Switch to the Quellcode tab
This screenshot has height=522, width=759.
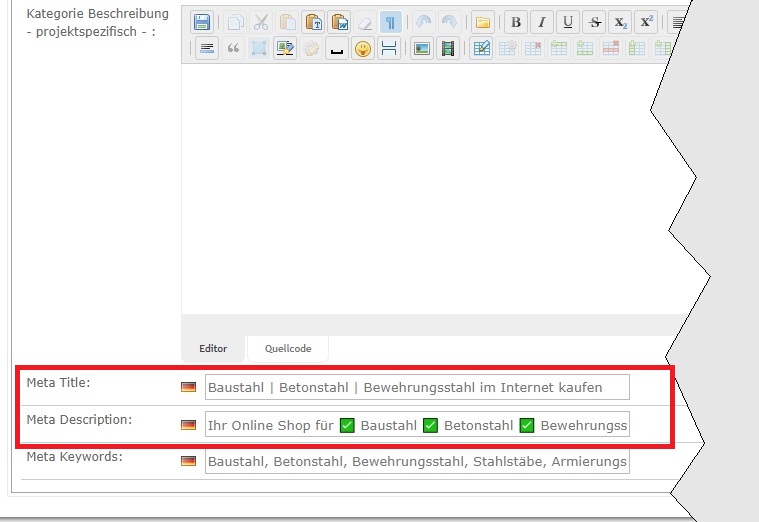pyautogui.click(x=288, y=349)
